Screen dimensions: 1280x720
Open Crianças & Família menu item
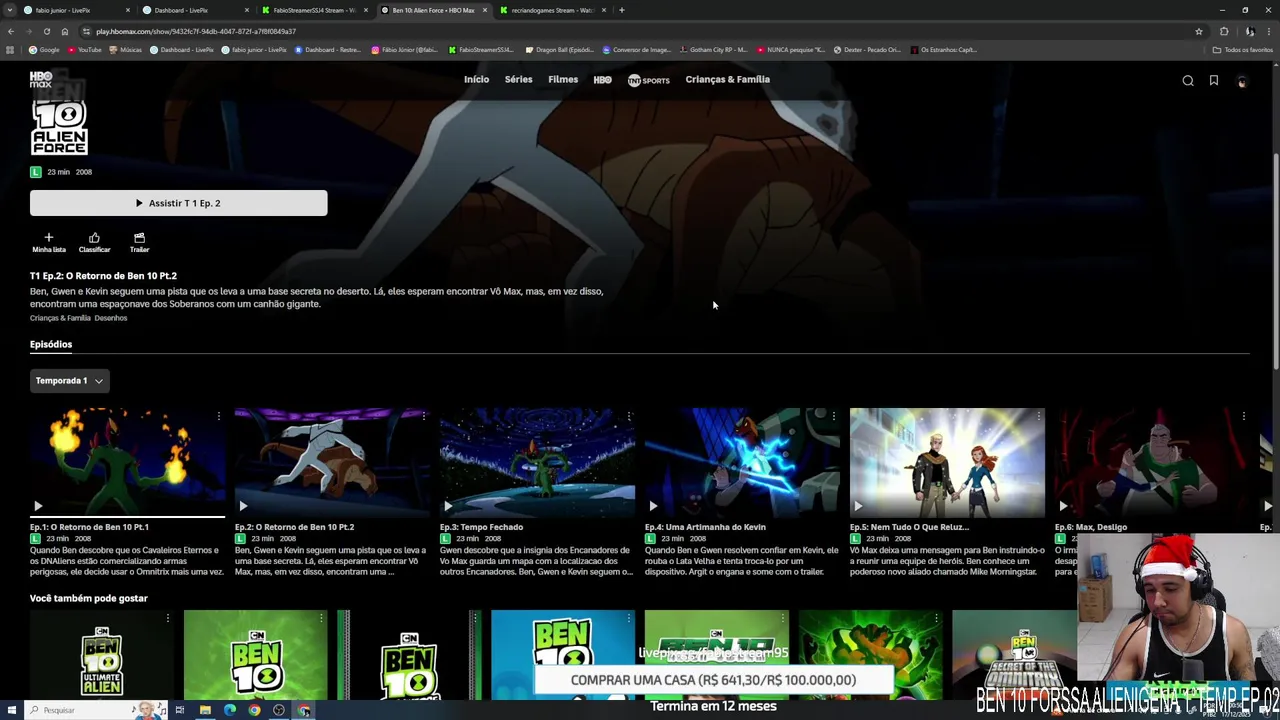pyautogui.click(x=727, y=79)
